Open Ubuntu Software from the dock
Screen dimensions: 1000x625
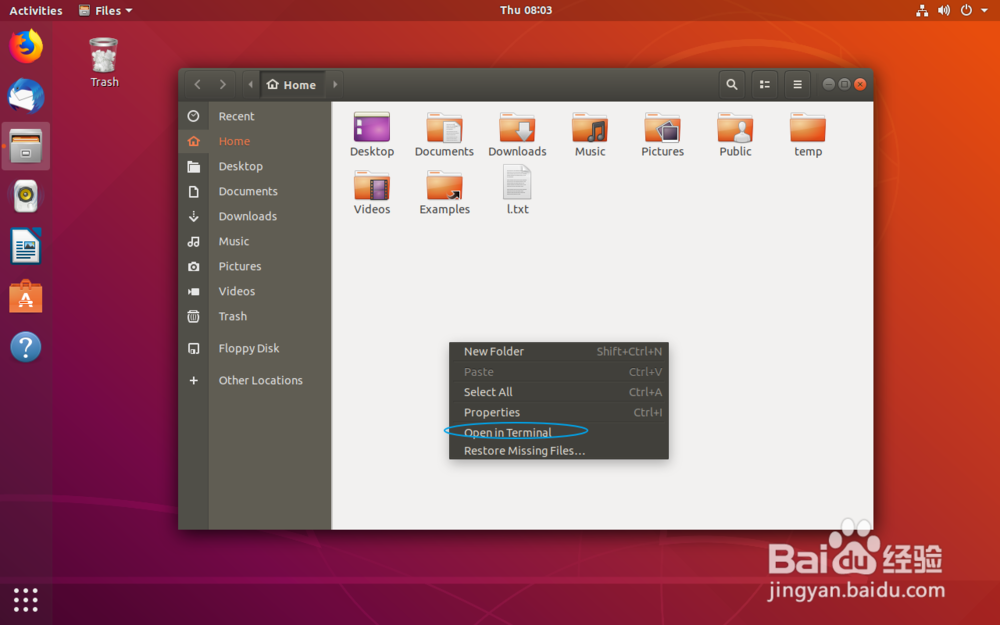26,297
